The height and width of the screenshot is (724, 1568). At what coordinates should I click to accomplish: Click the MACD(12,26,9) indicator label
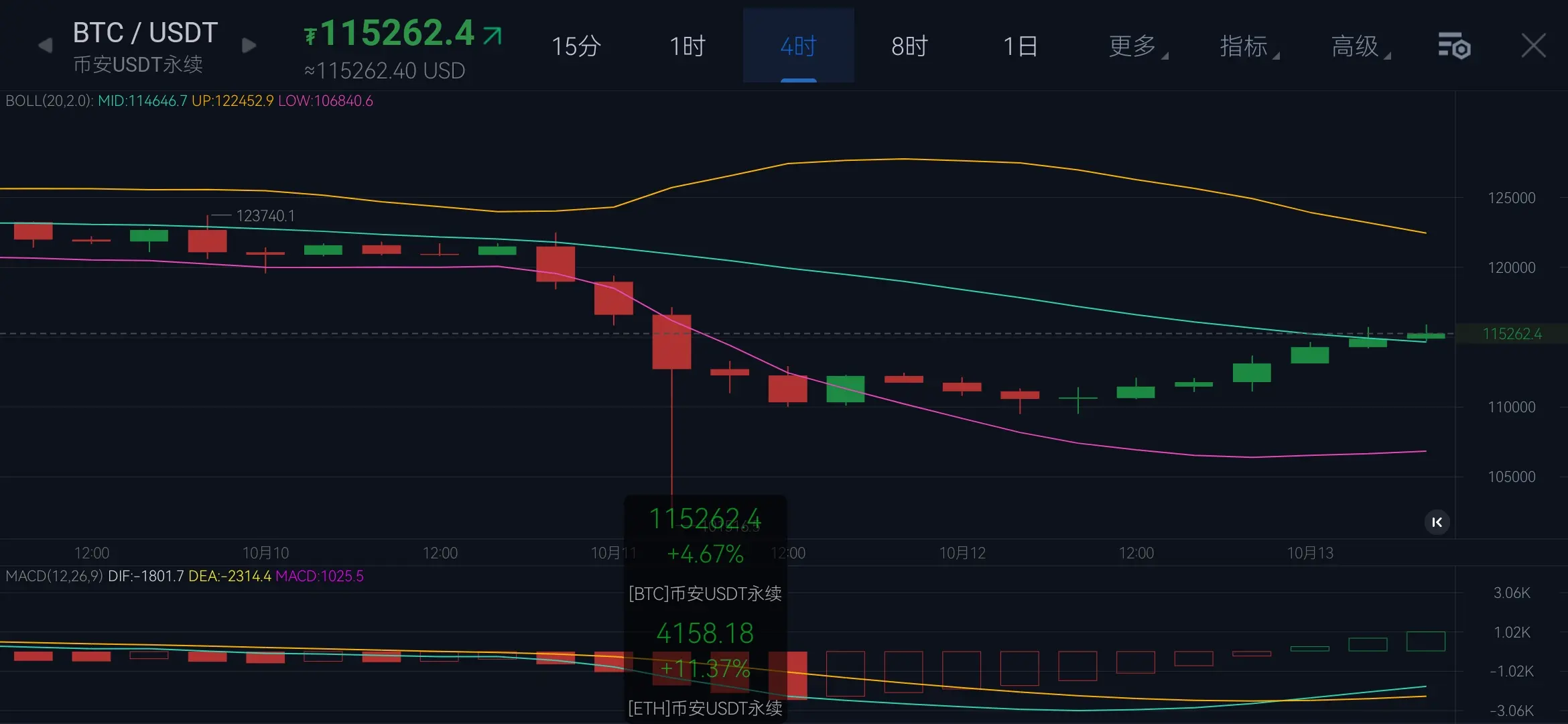[x=54, y=577]
